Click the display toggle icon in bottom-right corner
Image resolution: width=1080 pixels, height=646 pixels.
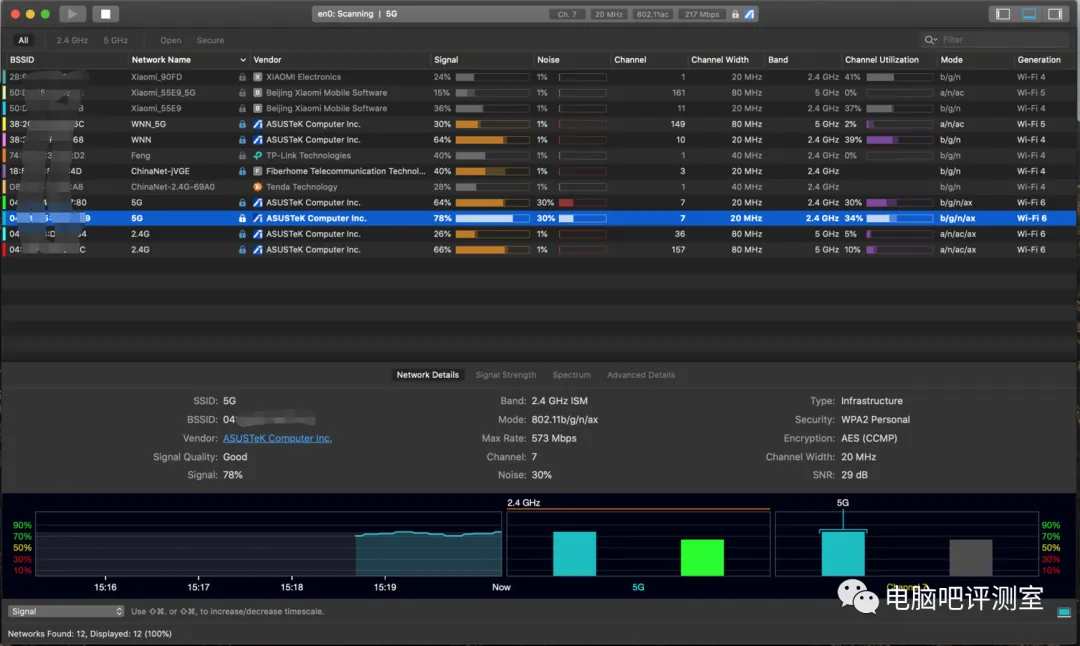pos(1063,612)
